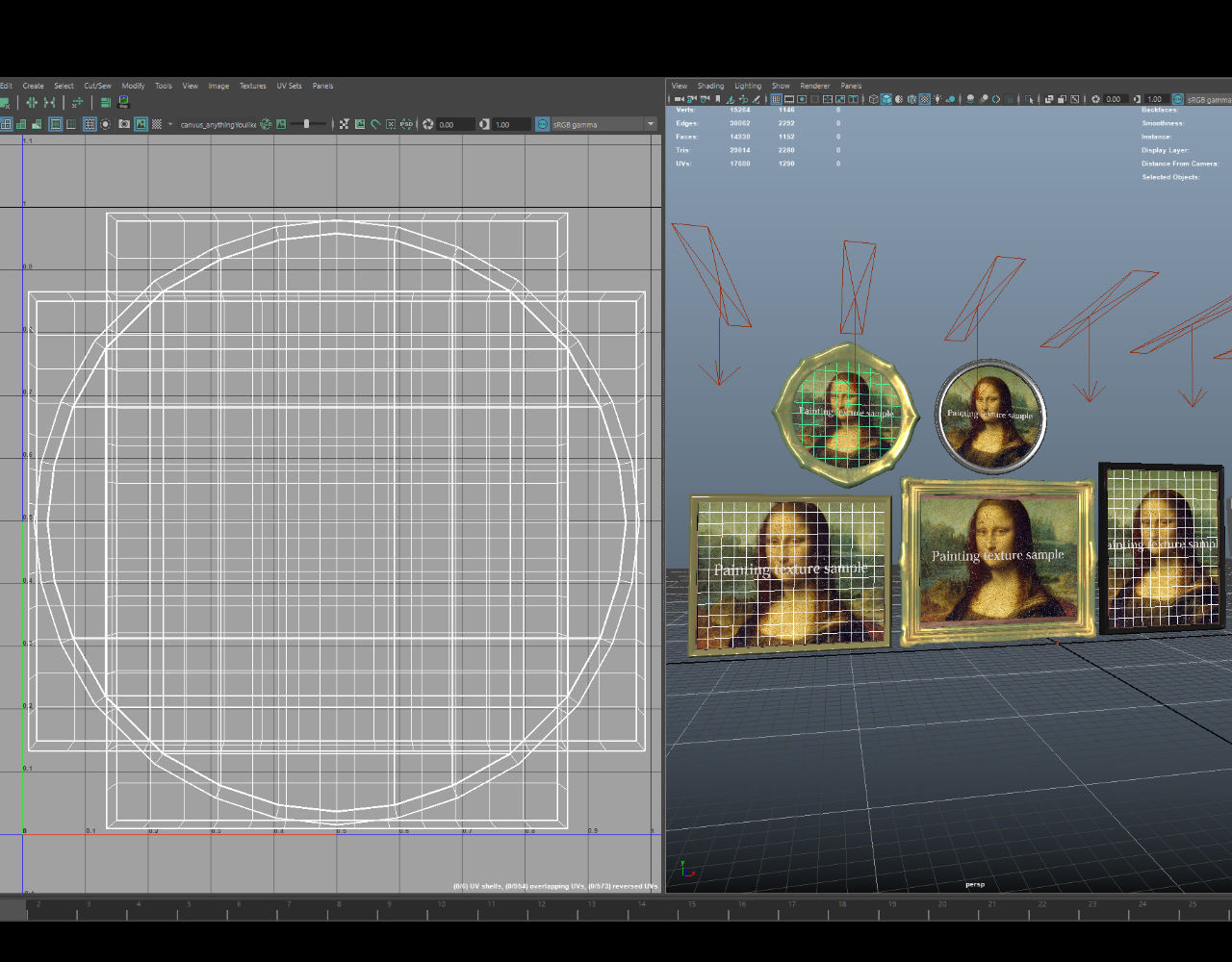Screen dimensions: 1232x962
Task: Toggle checker pattern display in UV Editor
Action: (157, 124)
